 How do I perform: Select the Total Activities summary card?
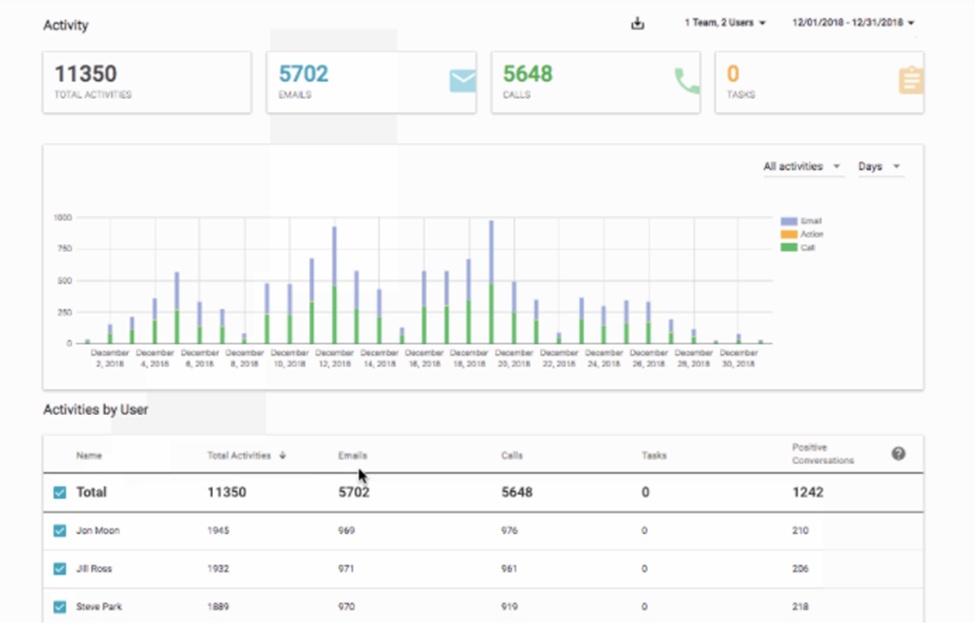(147, 82)
